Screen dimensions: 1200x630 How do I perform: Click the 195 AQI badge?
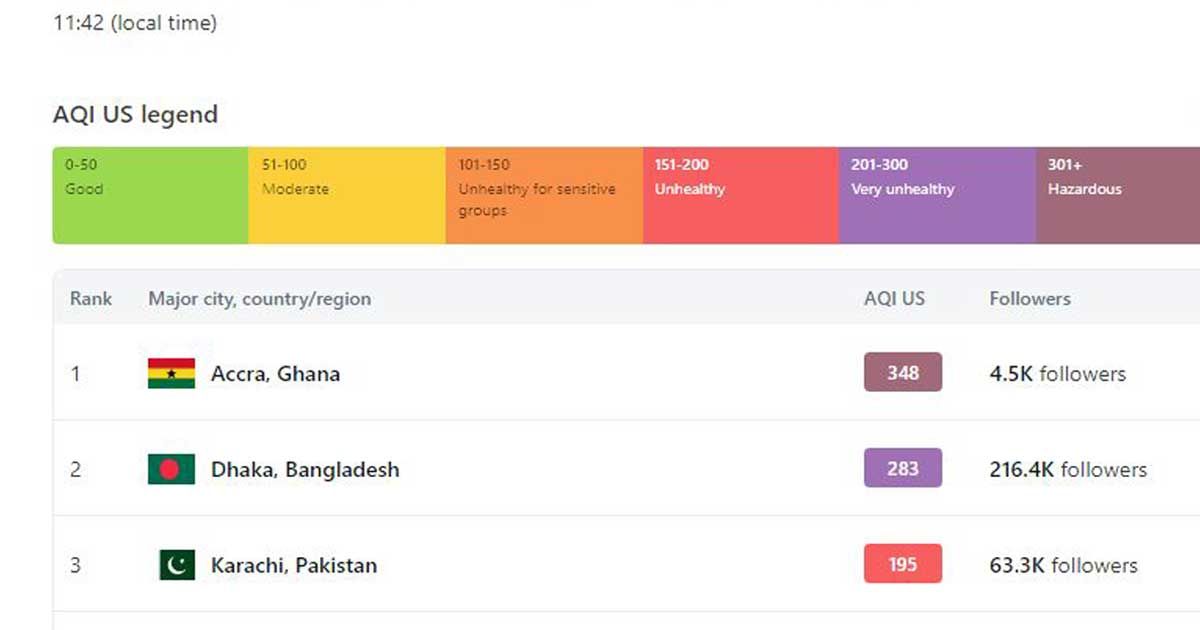(902, 564)
